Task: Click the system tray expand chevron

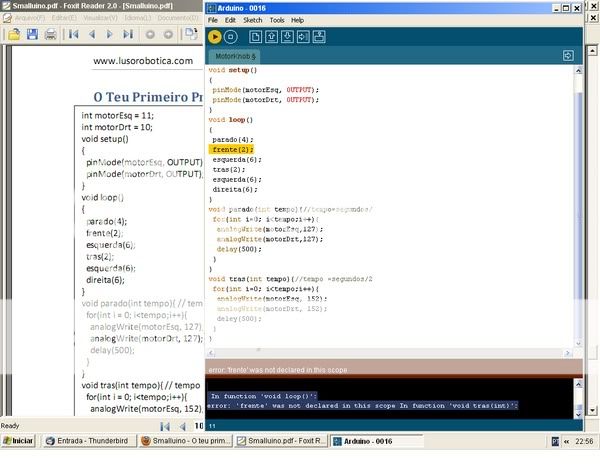Action: pyautogui.click(x=567, y=442)
